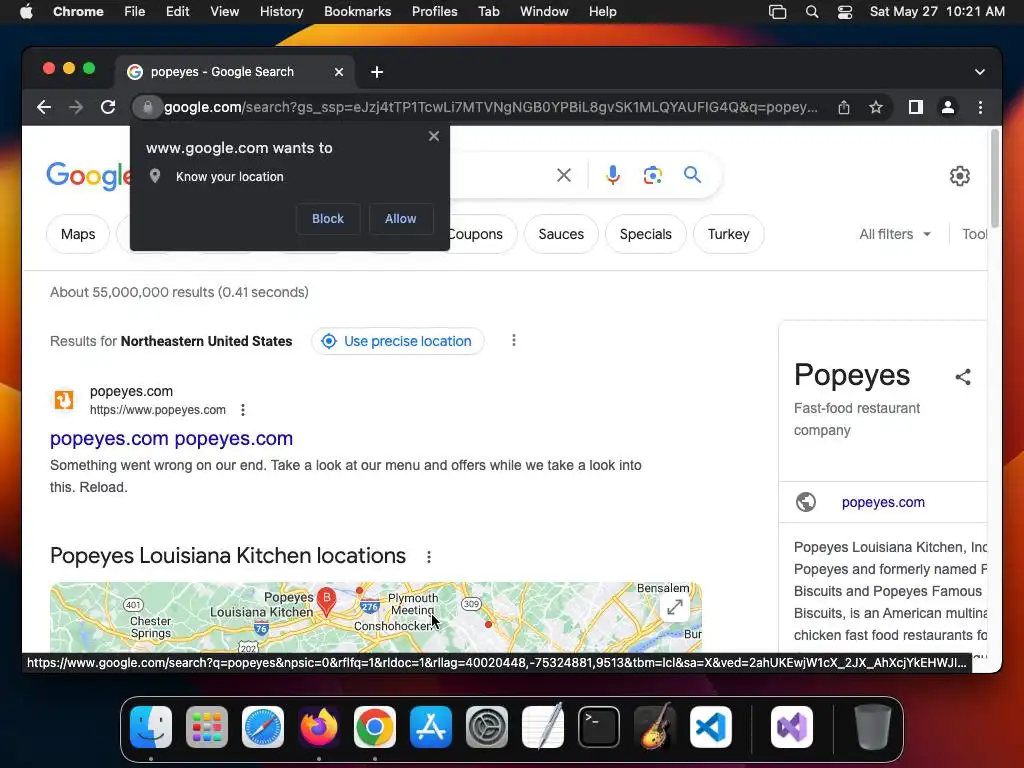Block the location request
1024x768 pixels.
click(x=328, y=219)
